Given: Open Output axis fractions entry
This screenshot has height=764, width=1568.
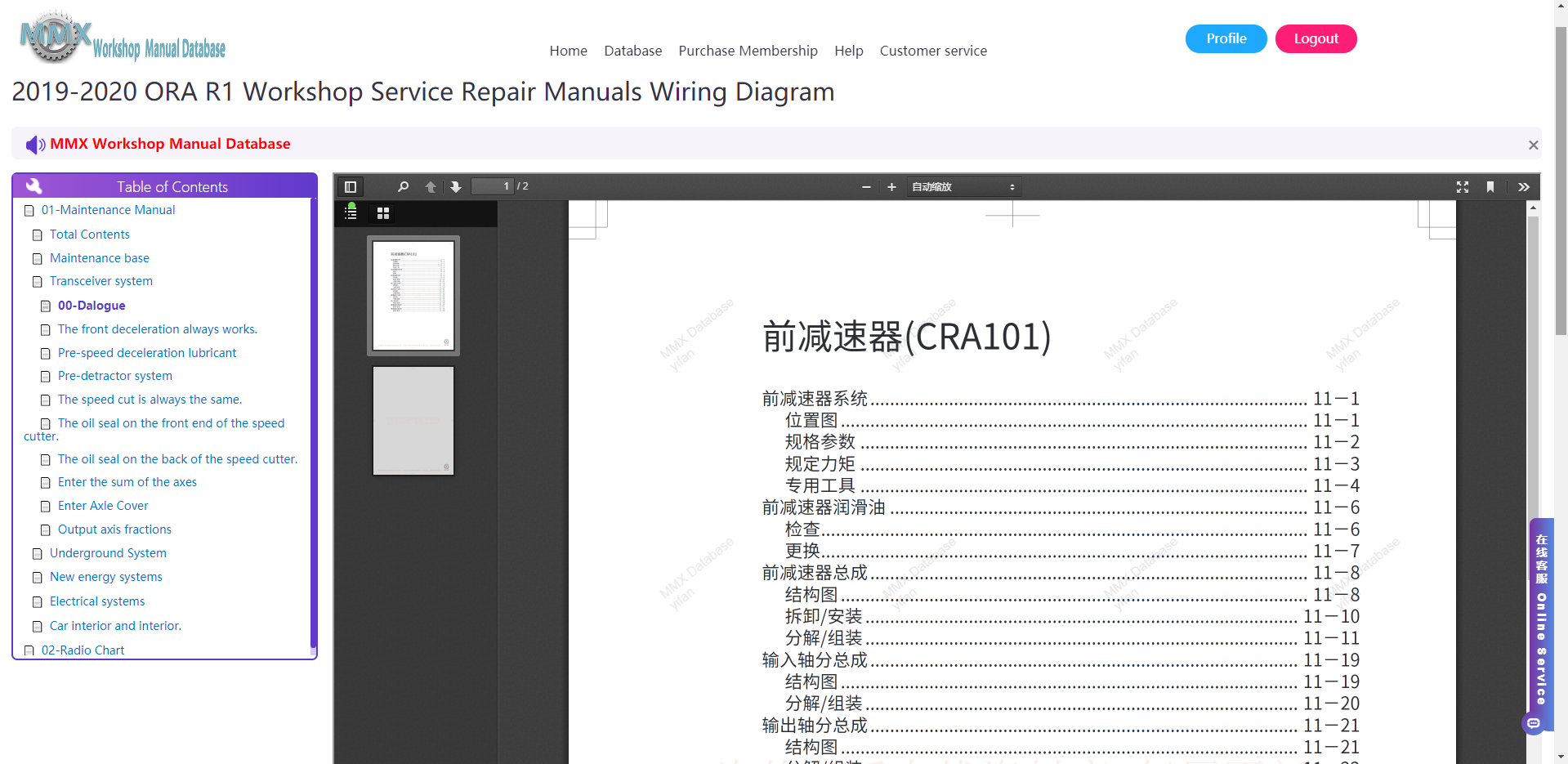Looking at the screenshot, I should (114, 529).
